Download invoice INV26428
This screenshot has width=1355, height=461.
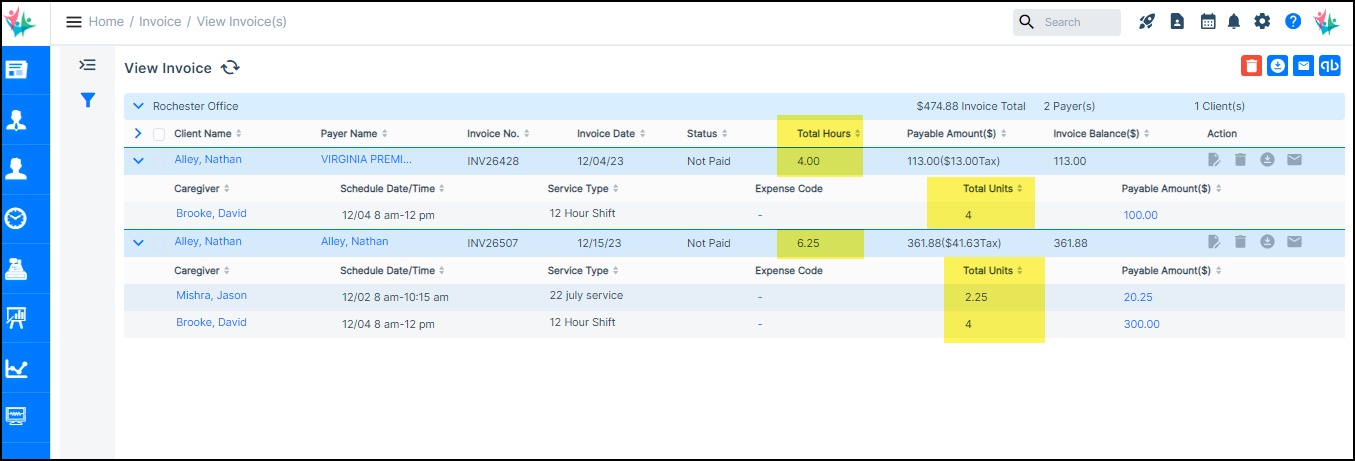(x=1267, y=160)
